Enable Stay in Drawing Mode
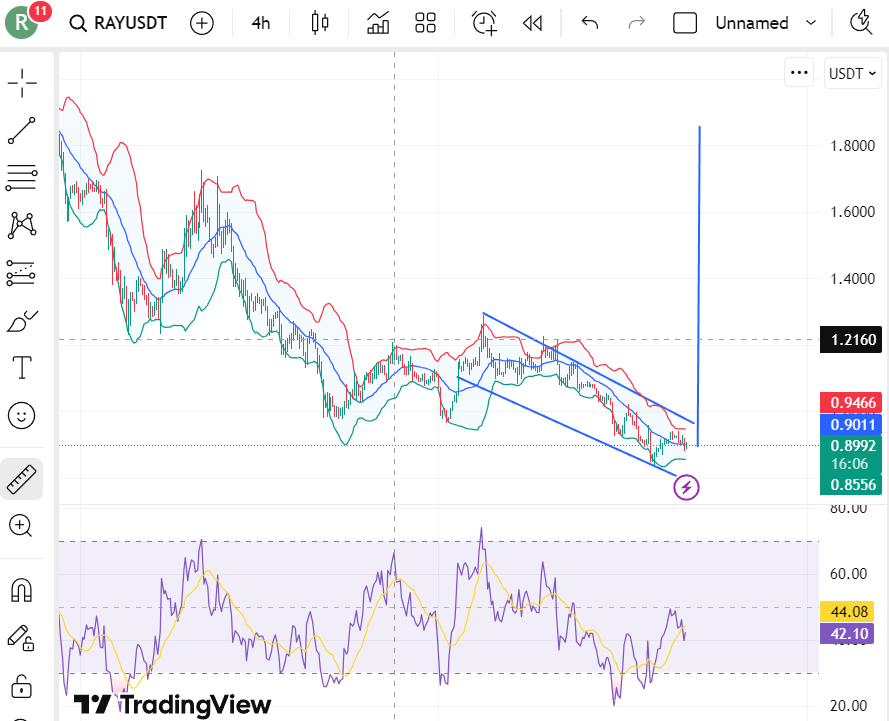Screen dimensions: 889x721 click(x=22, y=638)
